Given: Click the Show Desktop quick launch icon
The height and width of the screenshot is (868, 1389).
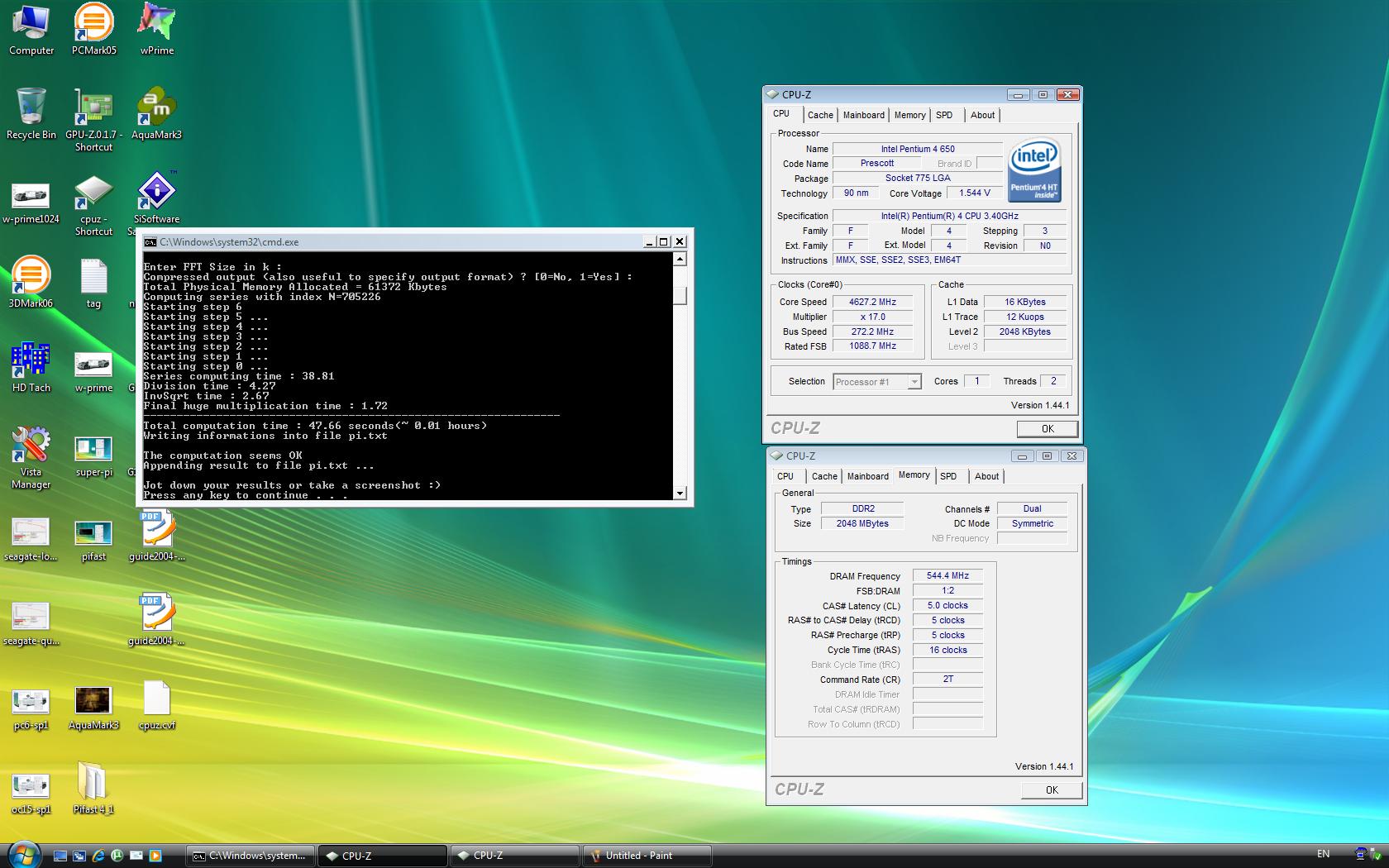Looking at the screenshot, I should pos(60,856).
